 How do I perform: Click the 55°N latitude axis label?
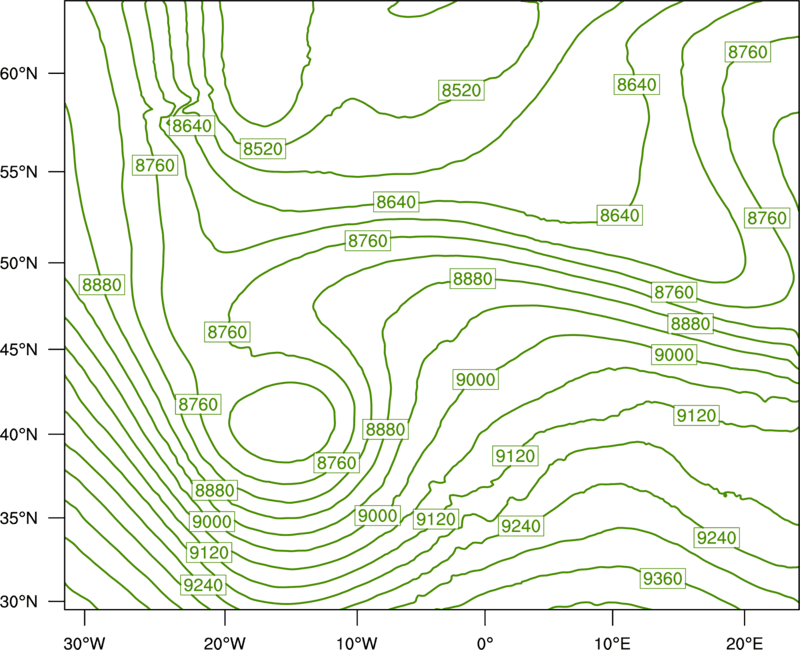19,171
